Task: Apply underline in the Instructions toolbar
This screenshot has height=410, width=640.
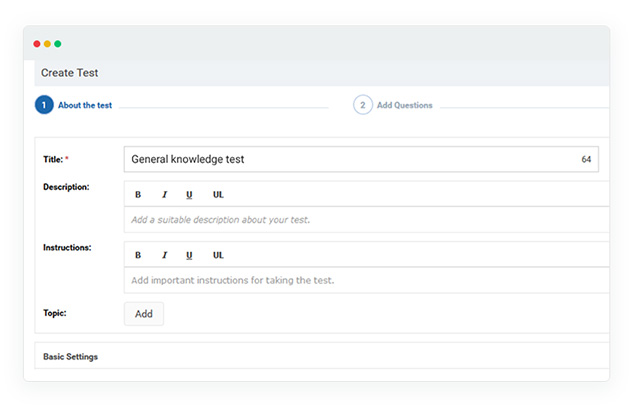Action: tap(189, 255)
